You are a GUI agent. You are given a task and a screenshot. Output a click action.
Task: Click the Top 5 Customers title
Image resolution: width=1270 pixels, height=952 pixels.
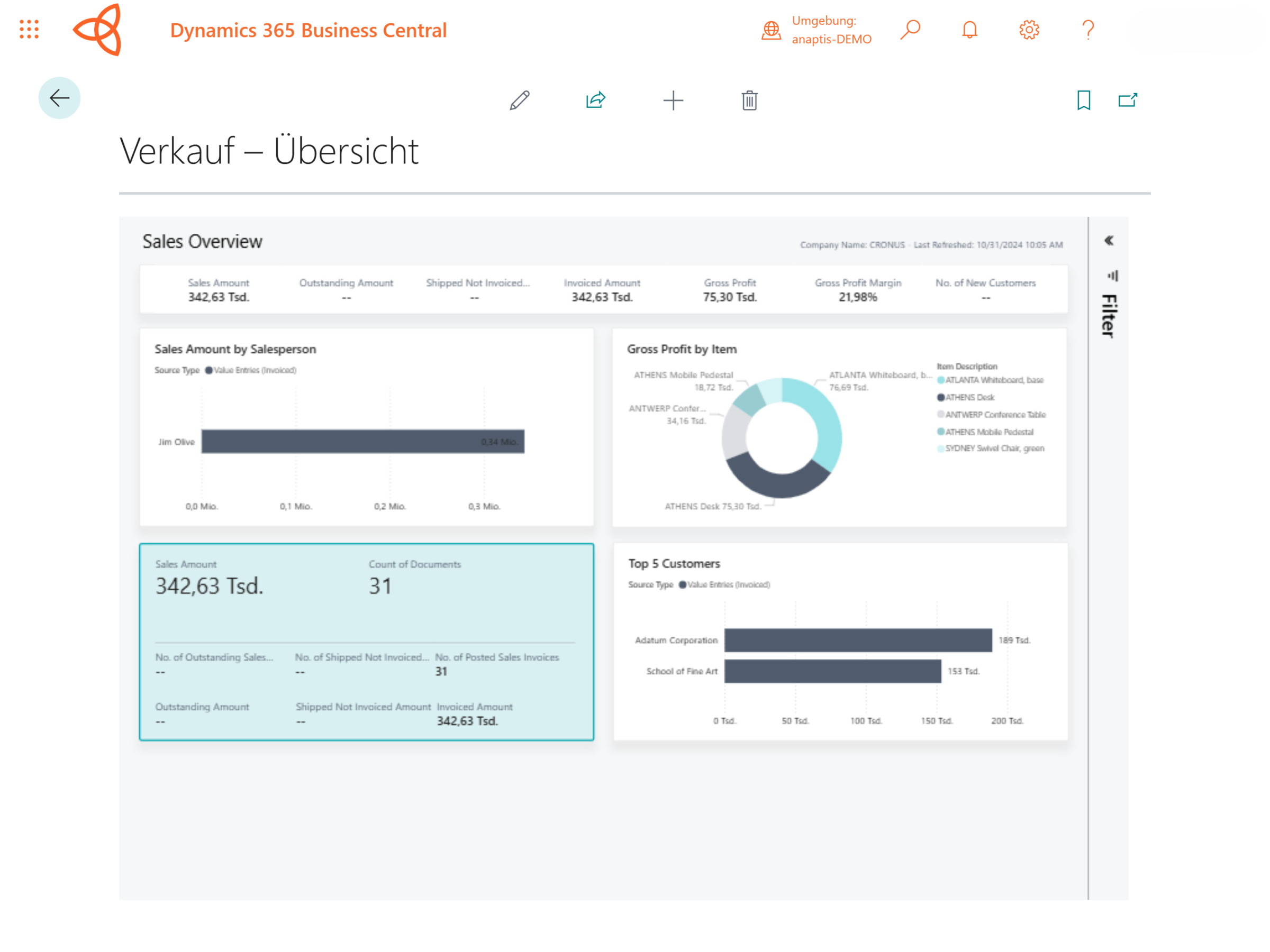(674, 563)
